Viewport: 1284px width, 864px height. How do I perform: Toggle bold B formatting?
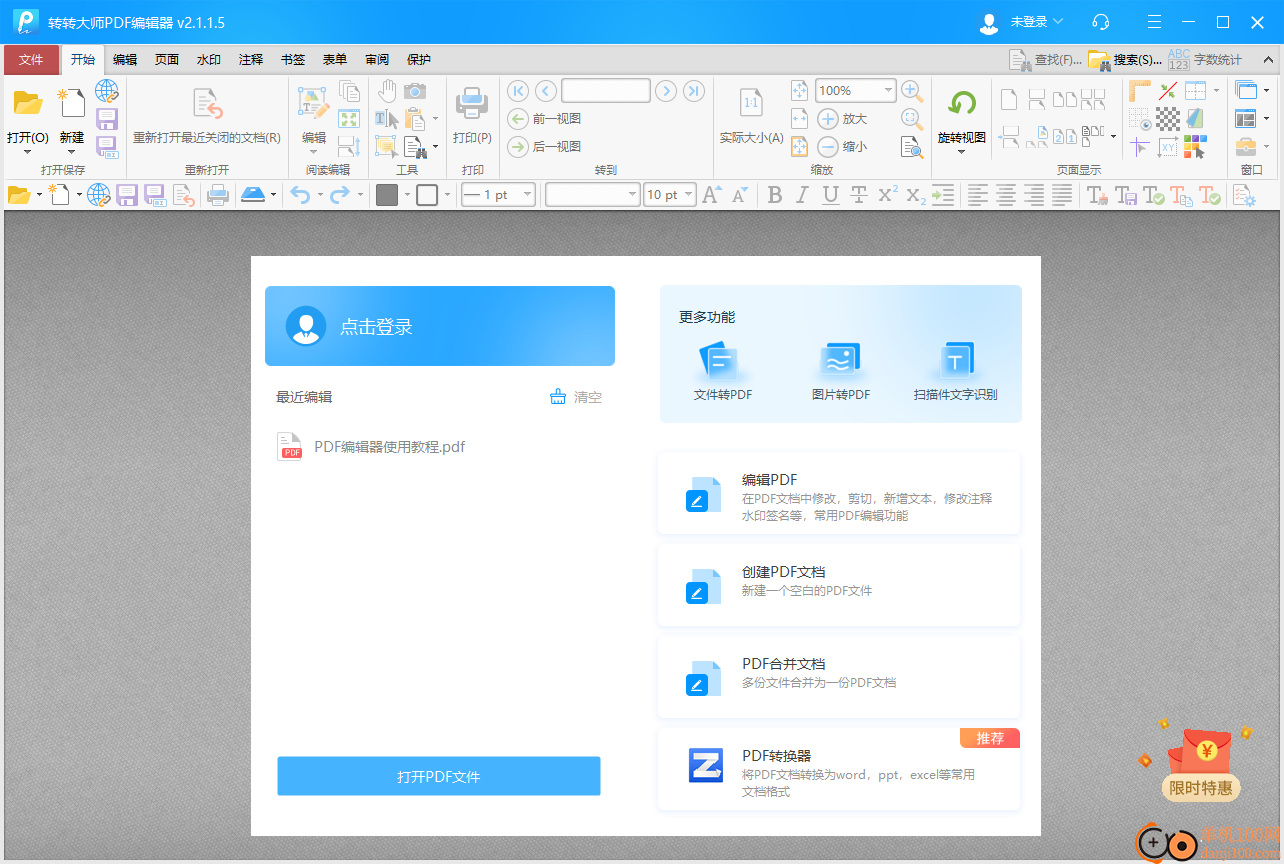[x=775, y=195]
